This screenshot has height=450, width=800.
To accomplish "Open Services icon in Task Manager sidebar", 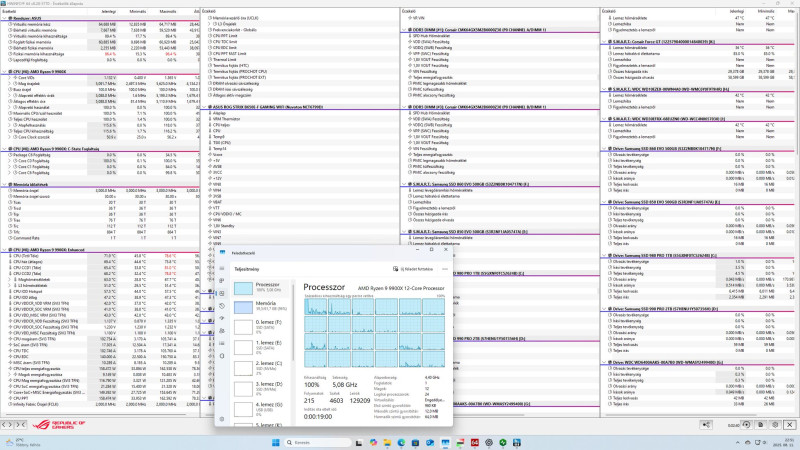I will point(222,356).
